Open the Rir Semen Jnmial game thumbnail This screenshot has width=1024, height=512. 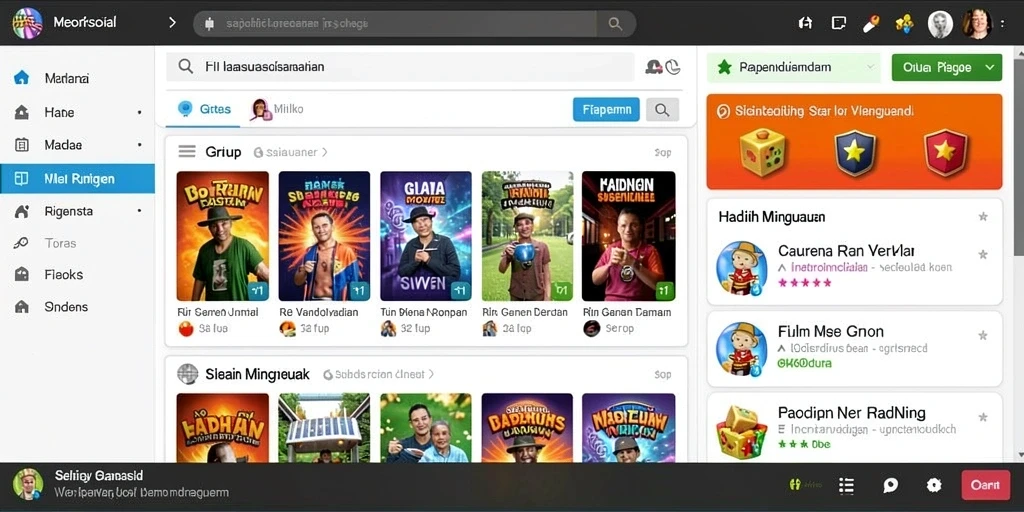[223, 236]
